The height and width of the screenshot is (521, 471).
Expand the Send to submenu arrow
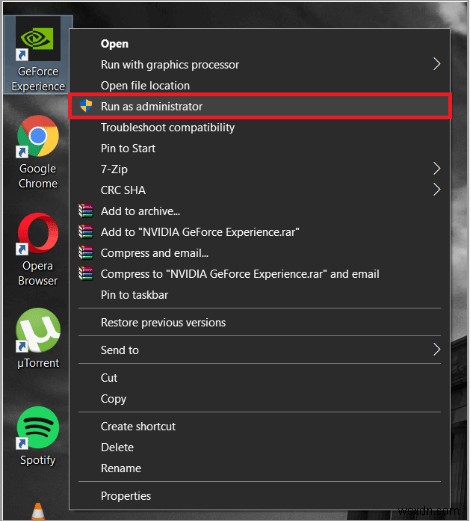437,350
